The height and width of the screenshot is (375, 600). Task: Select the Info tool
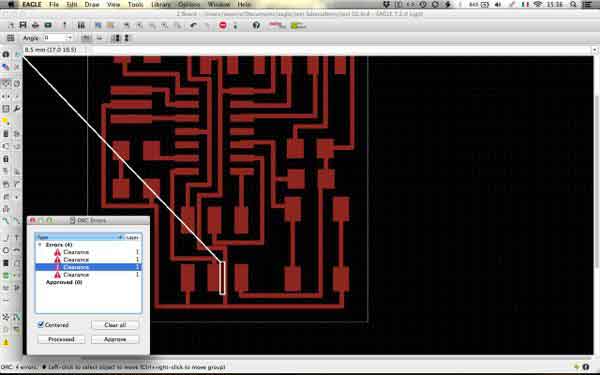[x=6, y=54]
